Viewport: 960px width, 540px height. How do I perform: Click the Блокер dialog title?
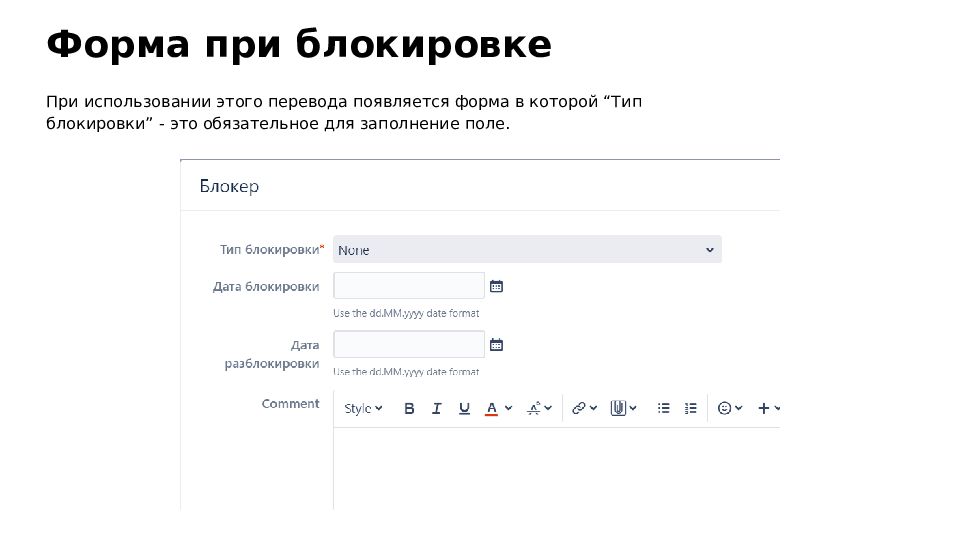tap(229, 187)
